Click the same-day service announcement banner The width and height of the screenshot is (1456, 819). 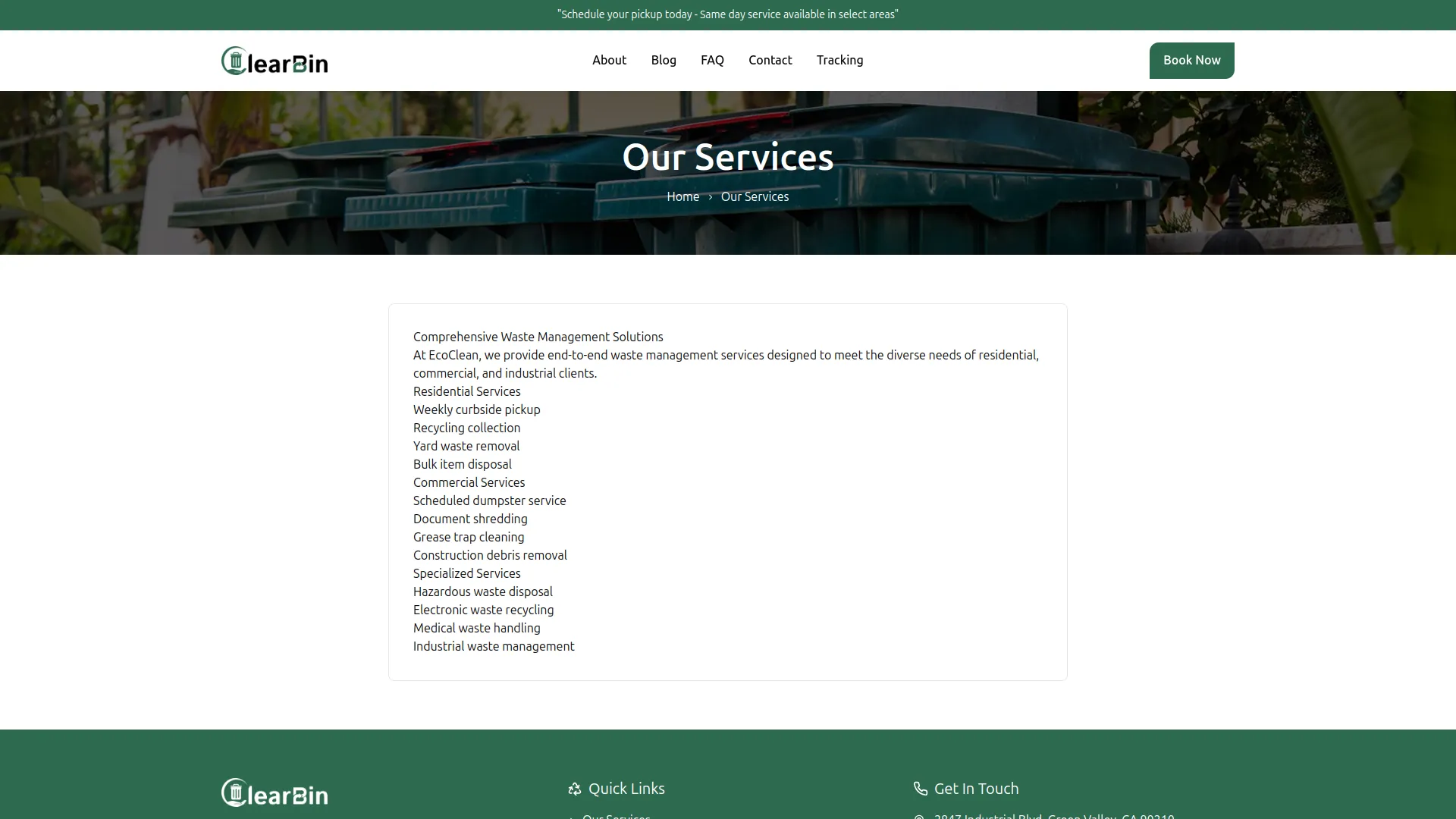(727, 14)
